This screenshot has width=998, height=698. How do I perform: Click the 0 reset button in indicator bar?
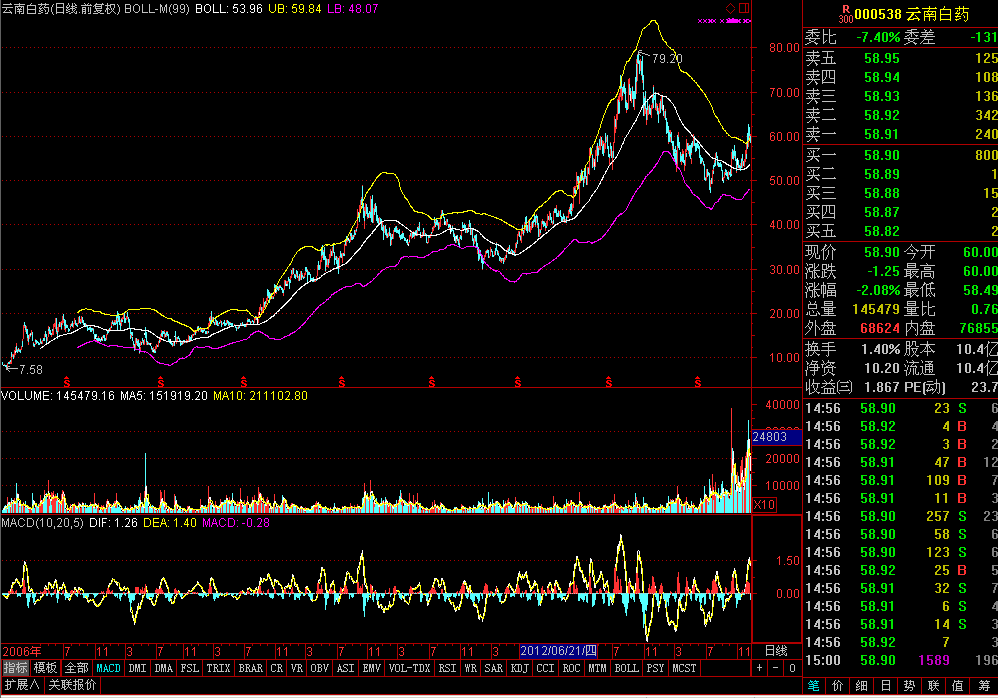pyautogui.click(x=792, y=668)
